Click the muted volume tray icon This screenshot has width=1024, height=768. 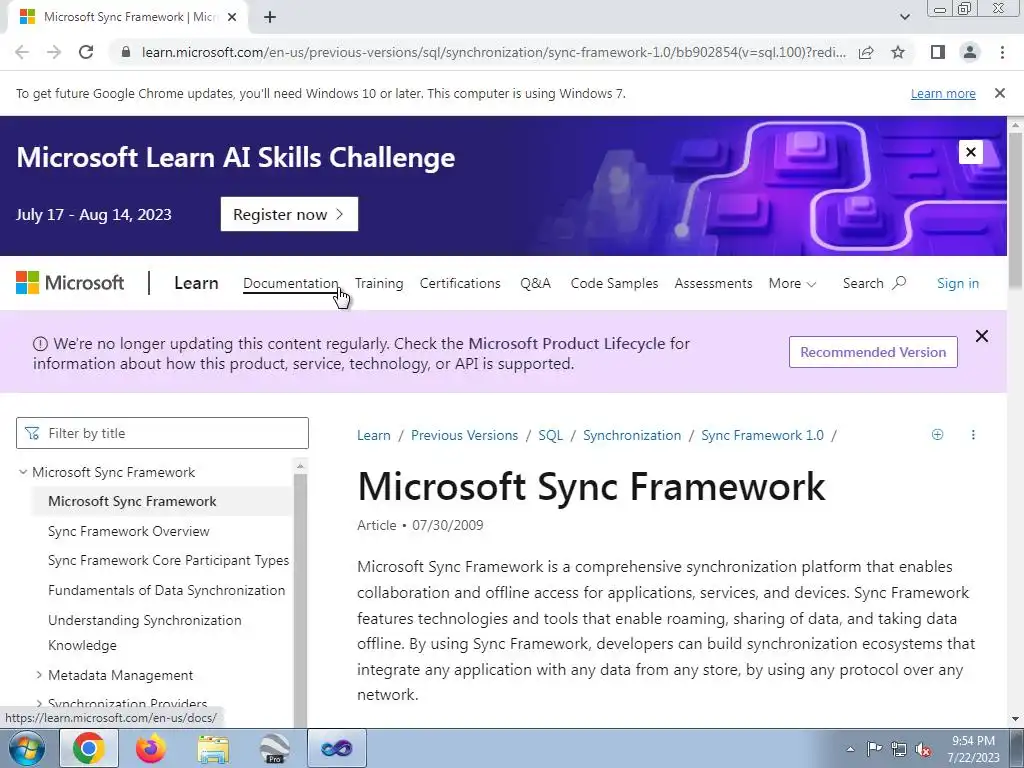[923, 749]
